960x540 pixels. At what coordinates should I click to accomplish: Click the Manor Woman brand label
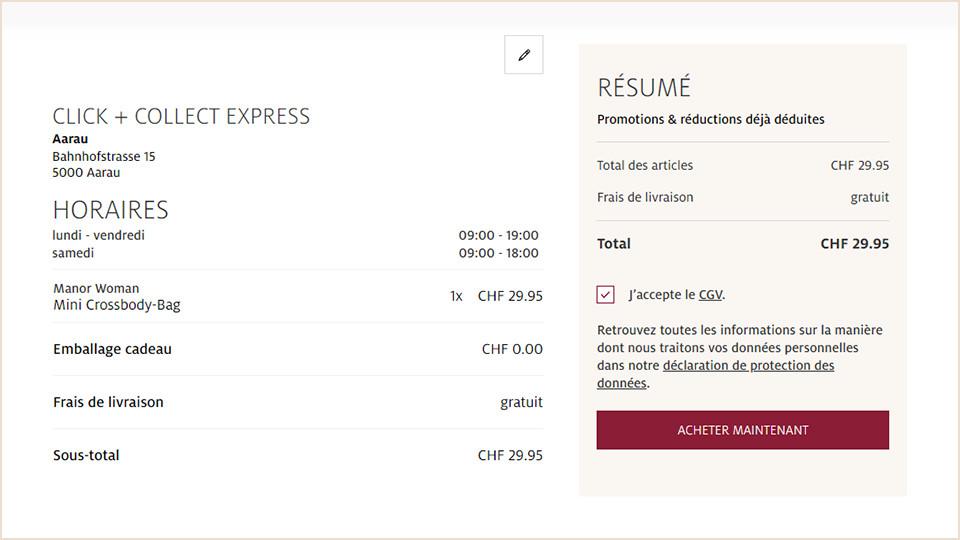96,288
